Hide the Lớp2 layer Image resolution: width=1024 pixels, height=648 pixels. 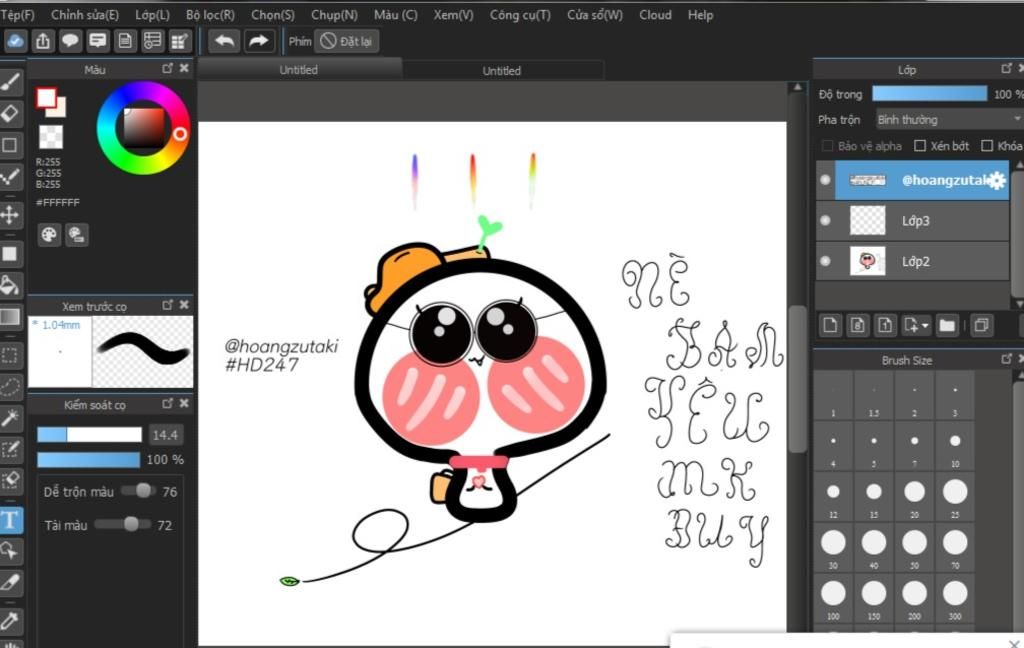click(825, 261)
